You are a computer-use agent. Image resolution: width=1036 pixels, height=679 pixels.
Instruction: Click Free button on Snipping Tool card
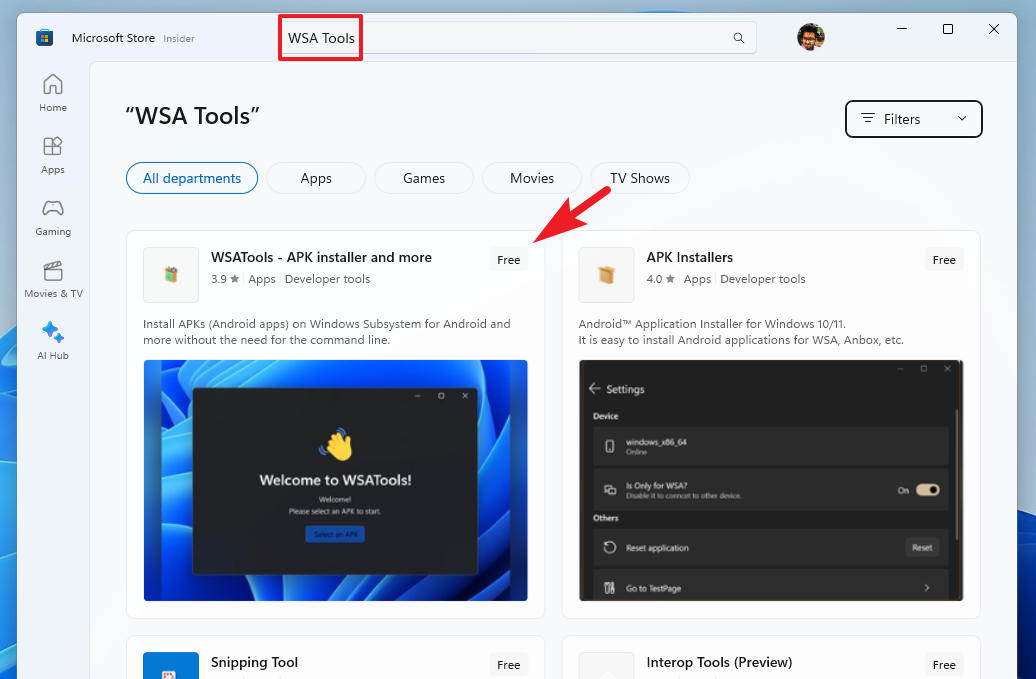tap(509, 665)
